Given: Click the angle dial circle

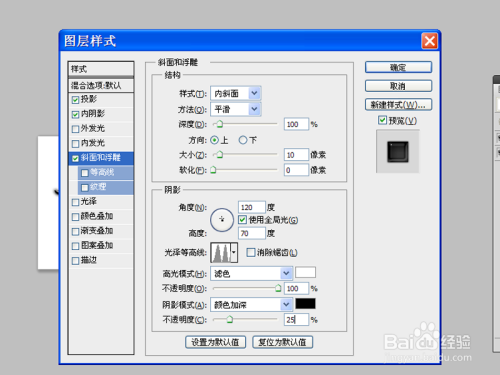Looking at the screenshot, I should 222,220.
